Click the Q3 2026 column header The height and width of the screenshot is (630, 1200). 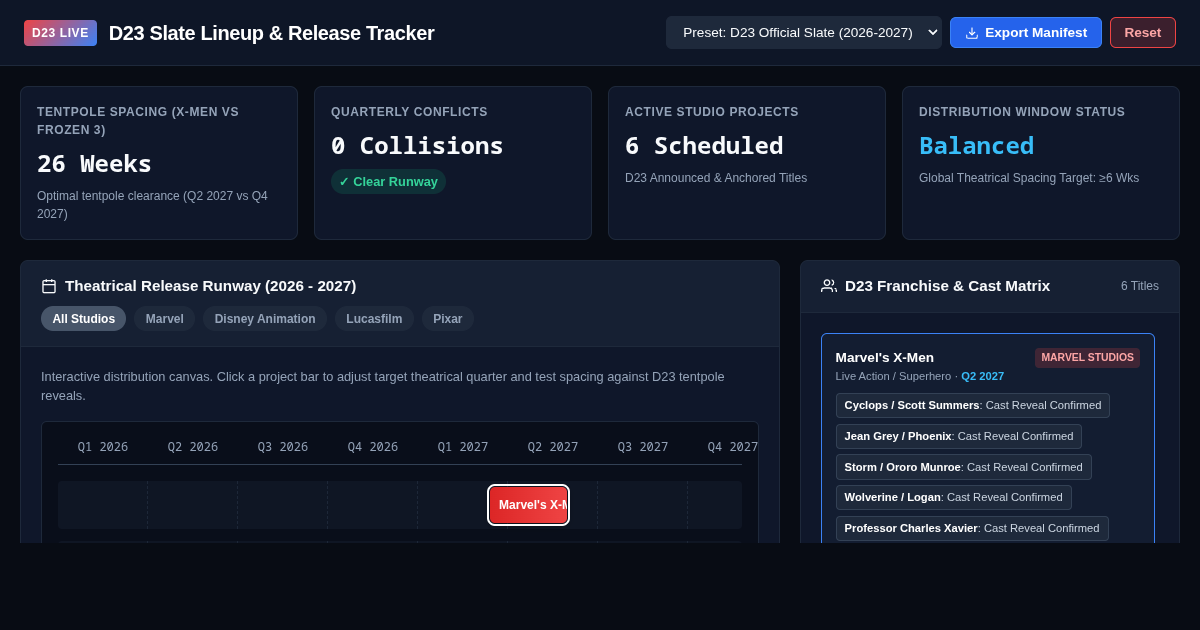click(x=283, y=447)
